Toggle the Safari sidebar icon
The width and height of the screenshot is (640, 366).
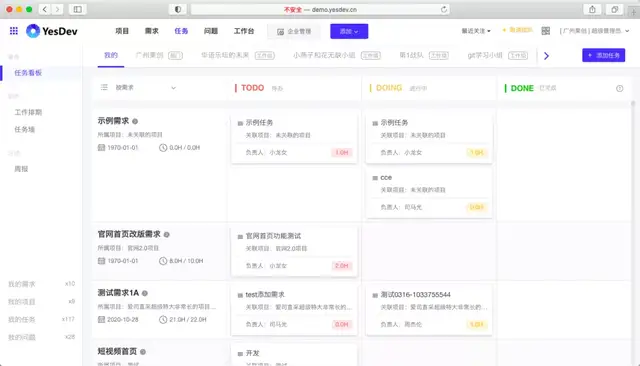pyautogui.click(x=77, y=9)
